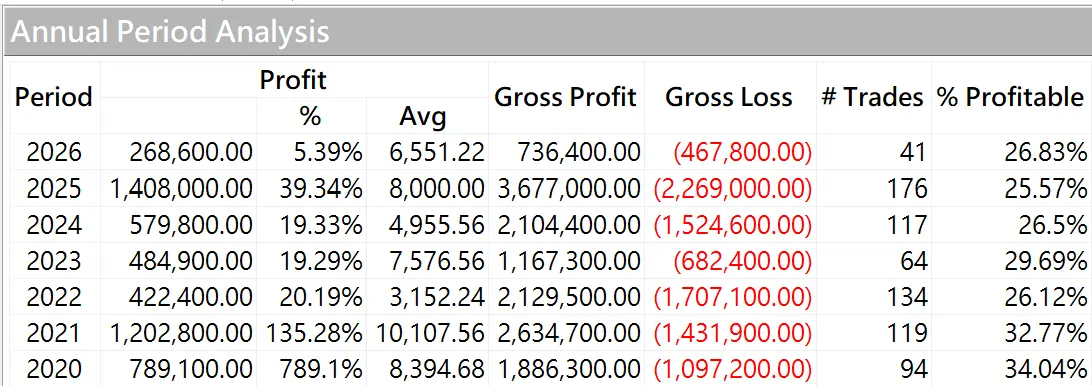Click the 25.57% profitable value

pos(1045,189)
